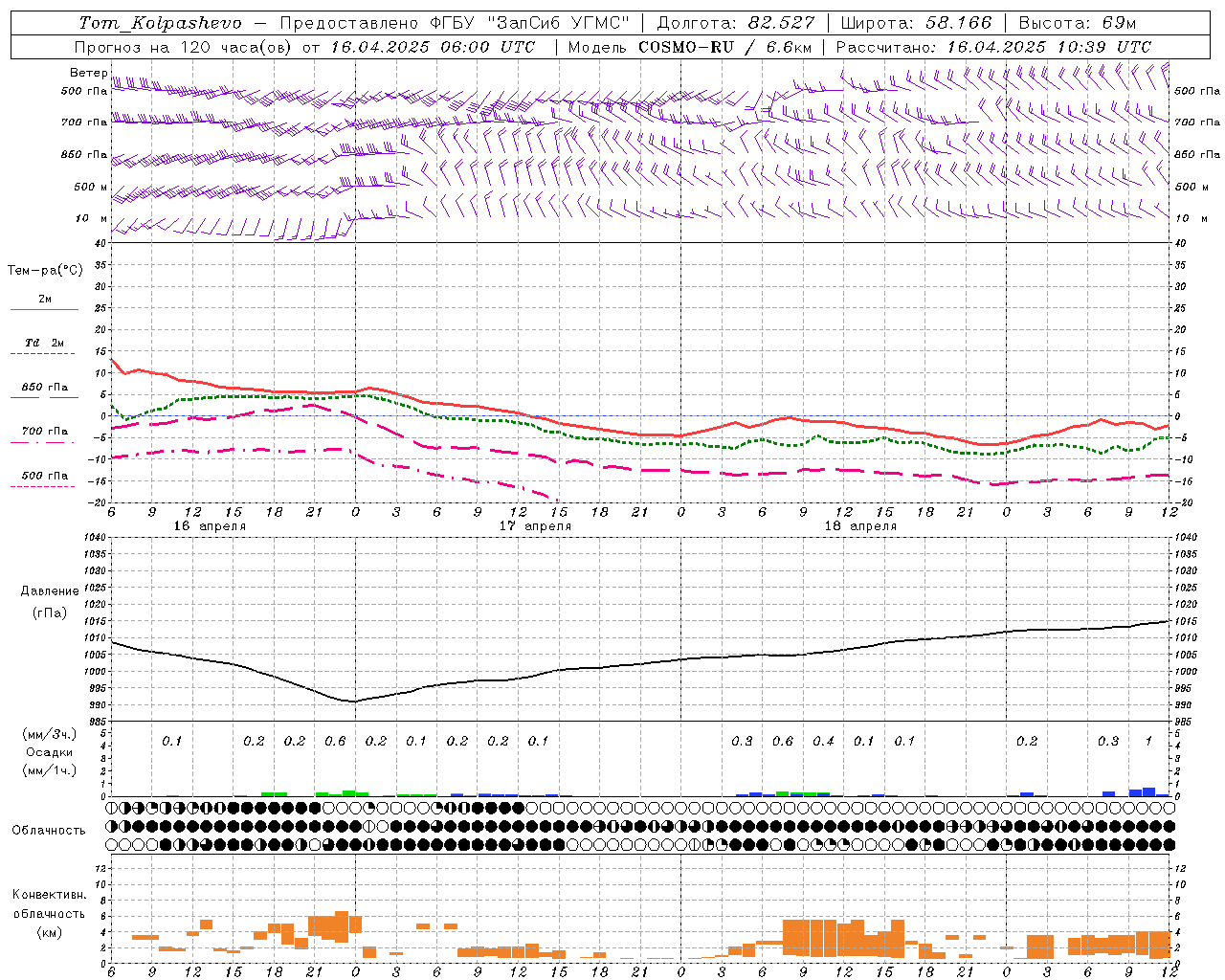Select the Облачность cloud cover label
The height and width of the screenshot is (980, 1225).
coord(49,830)
